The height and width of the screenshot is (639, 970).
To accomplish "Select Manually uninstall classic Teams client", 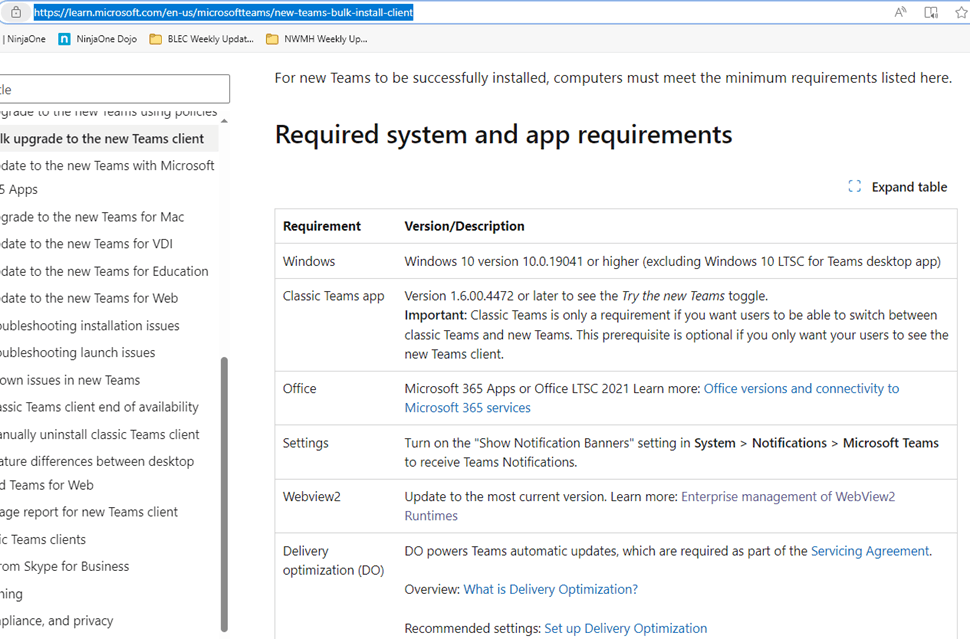I will pyautogui.click(x=100, y=434).
